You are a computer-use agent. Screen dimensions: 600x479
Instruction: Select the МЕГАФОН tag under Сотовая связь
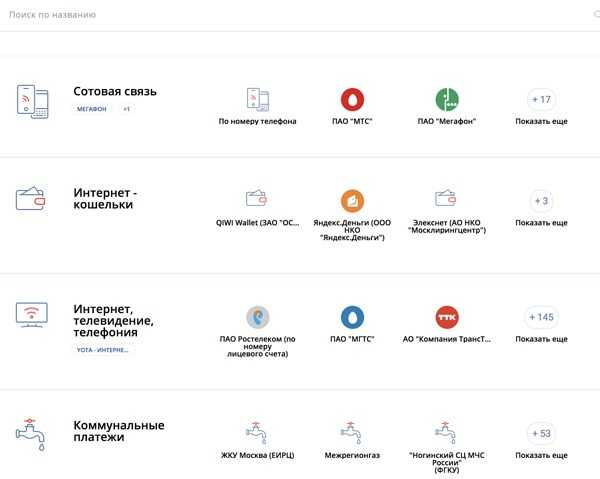92,109
